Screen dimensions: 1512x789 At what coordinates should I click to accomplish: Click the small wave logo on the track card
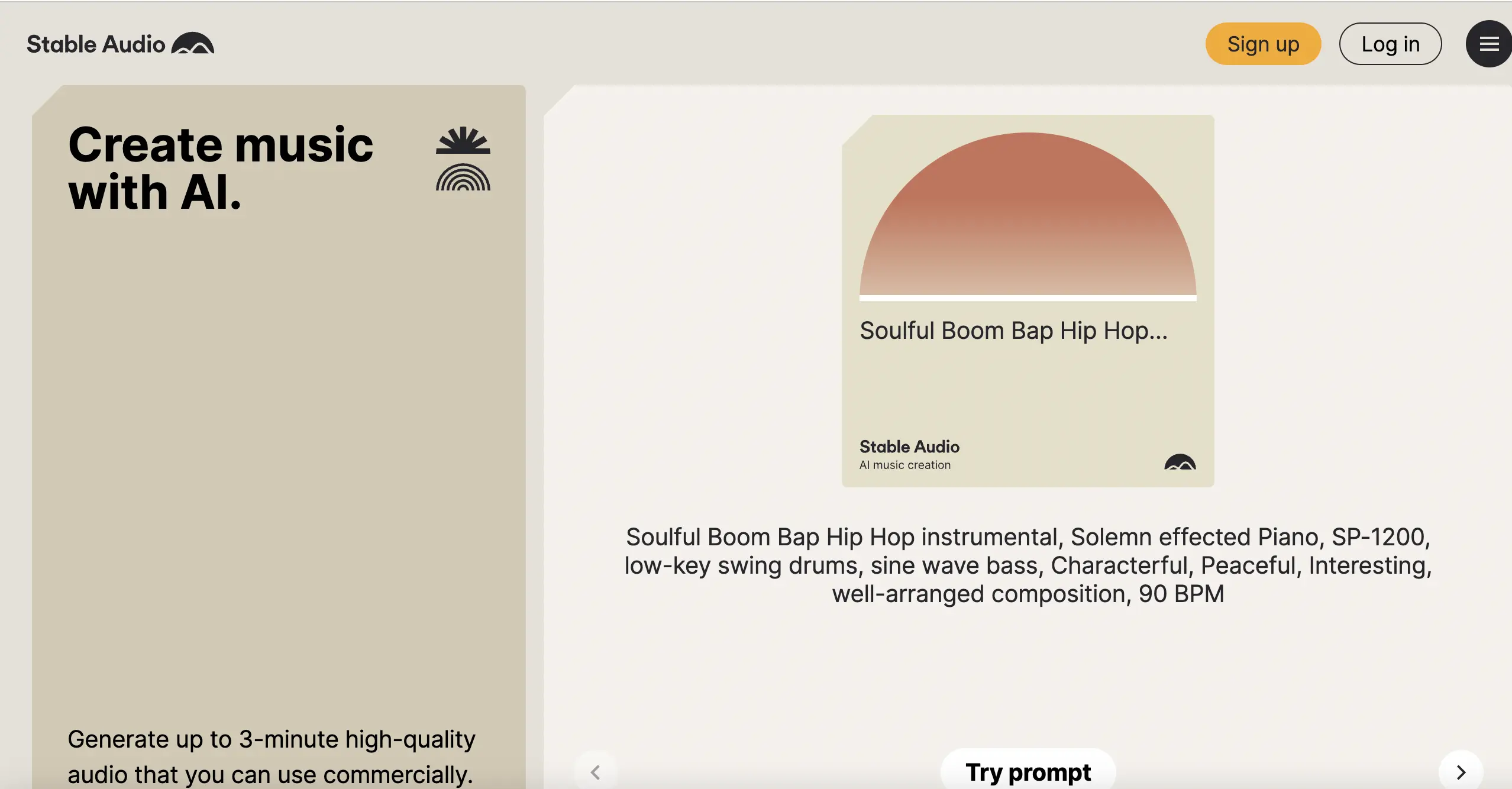coord(1180,462)
